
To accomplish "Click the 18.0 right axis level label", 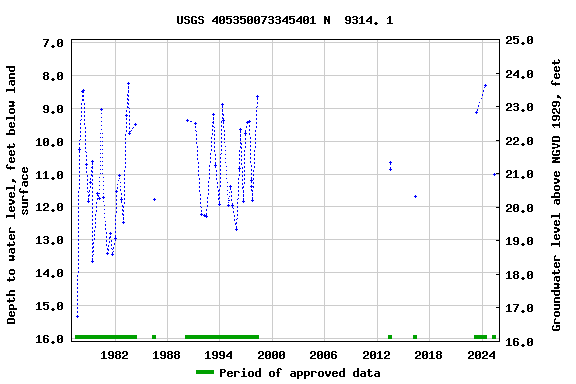I will pyautogui.click(x=519, y=275).
